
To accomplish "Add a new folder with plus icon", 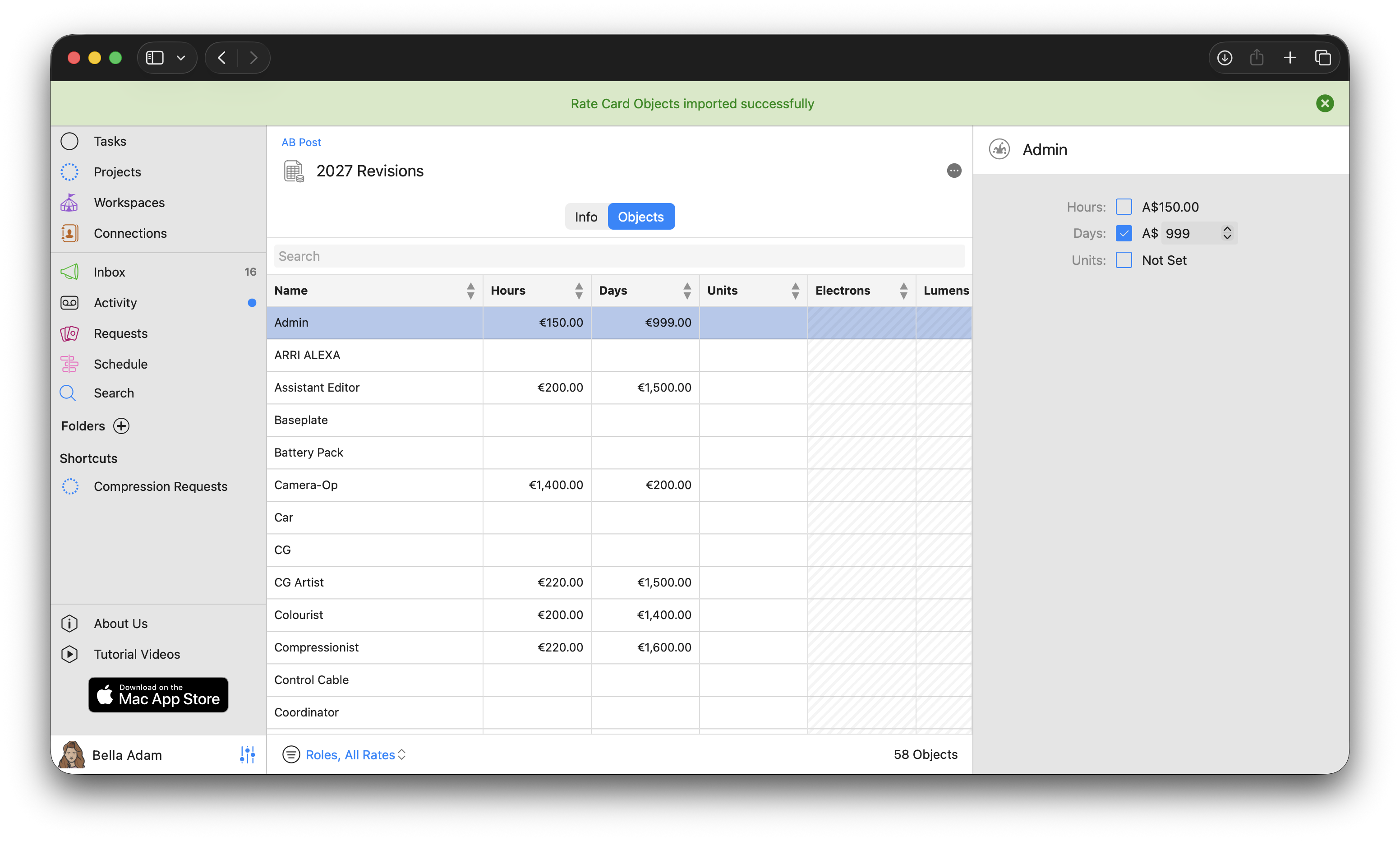I will click(121, 425).
